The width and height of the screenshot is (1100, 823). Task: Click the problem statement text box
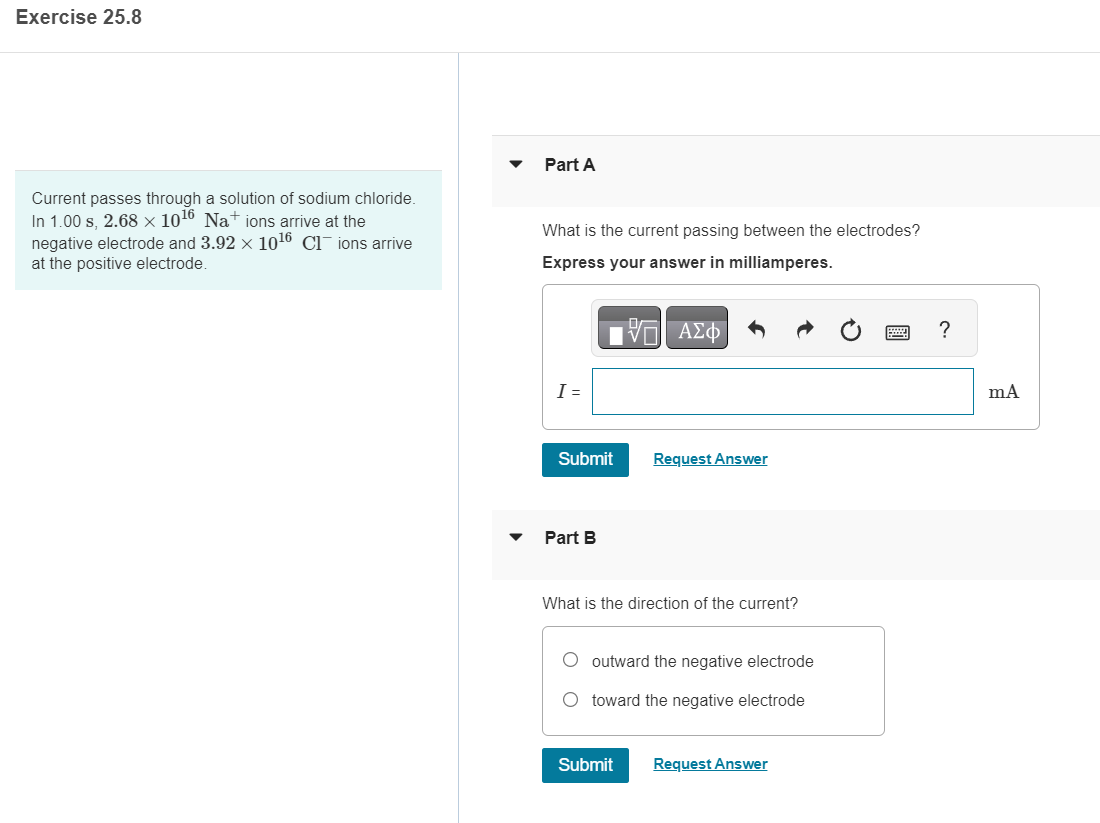click(x=228, y=230)
